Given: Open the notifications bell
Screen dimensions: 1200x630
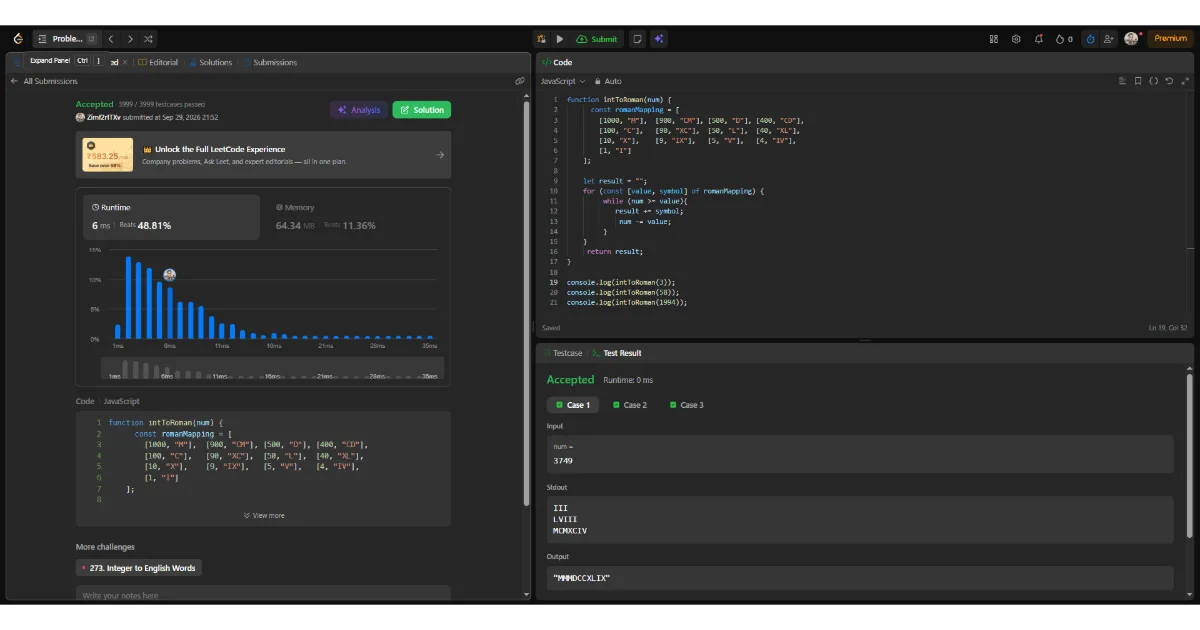Looking at the screenshot, I should click(x=1039, y=39).
